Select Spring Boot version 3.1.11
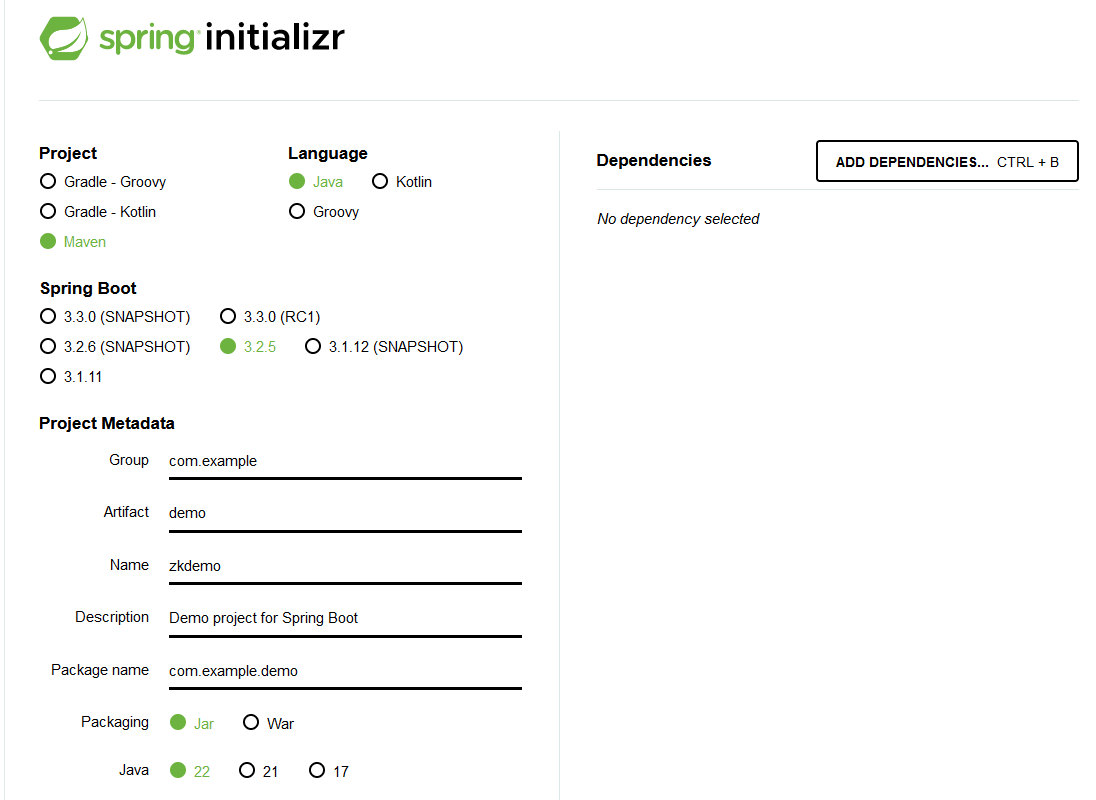Screen dimensions: 1096x800 71,377
